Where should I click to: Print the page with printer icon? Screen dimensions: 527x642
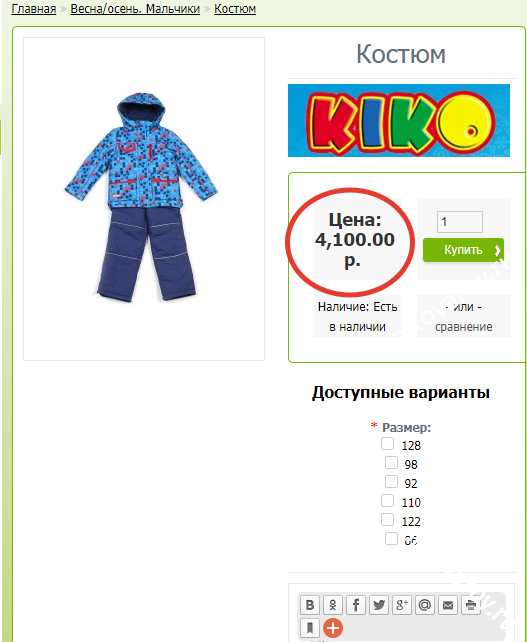(471, 605)
